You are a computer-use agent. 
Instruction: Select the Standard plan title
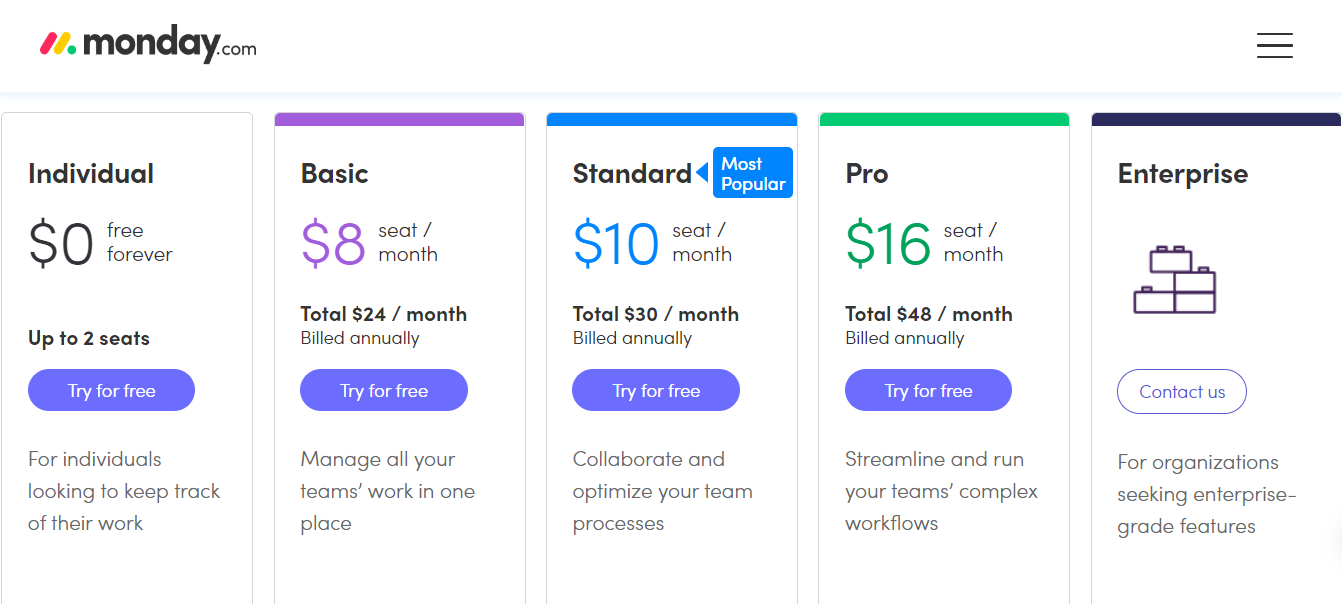(632, 174)
